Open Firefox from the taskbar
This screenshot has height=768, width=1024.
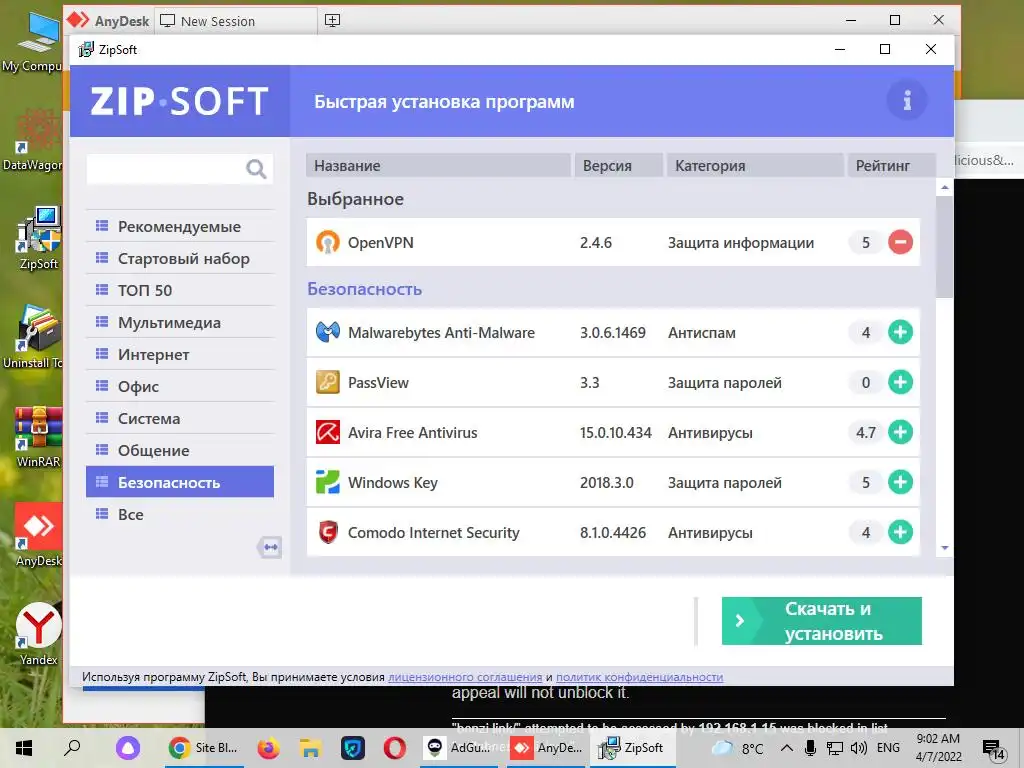point(268,748)
